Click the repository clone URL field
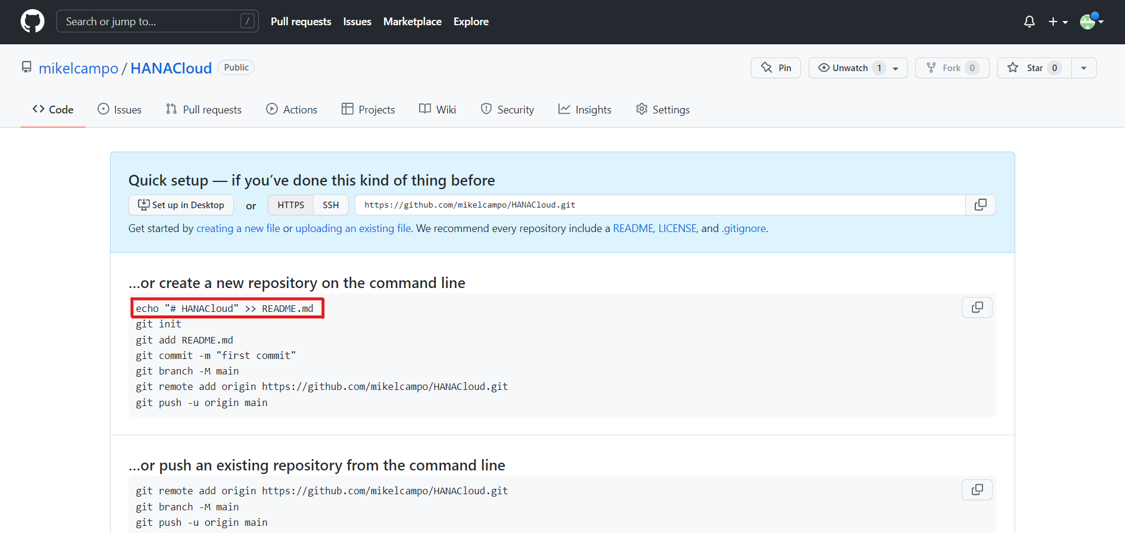This screenshot has width=1127, height=536. point(660,205)
